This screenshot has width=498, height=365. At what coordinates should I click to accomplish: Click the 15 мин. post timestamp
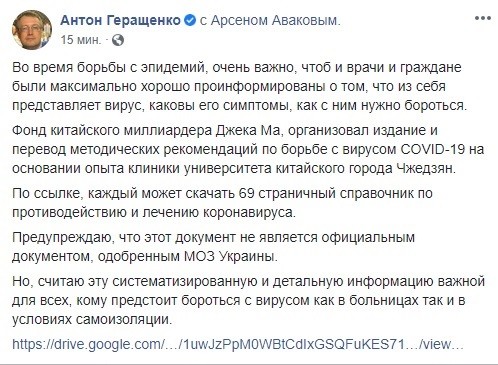81,40
